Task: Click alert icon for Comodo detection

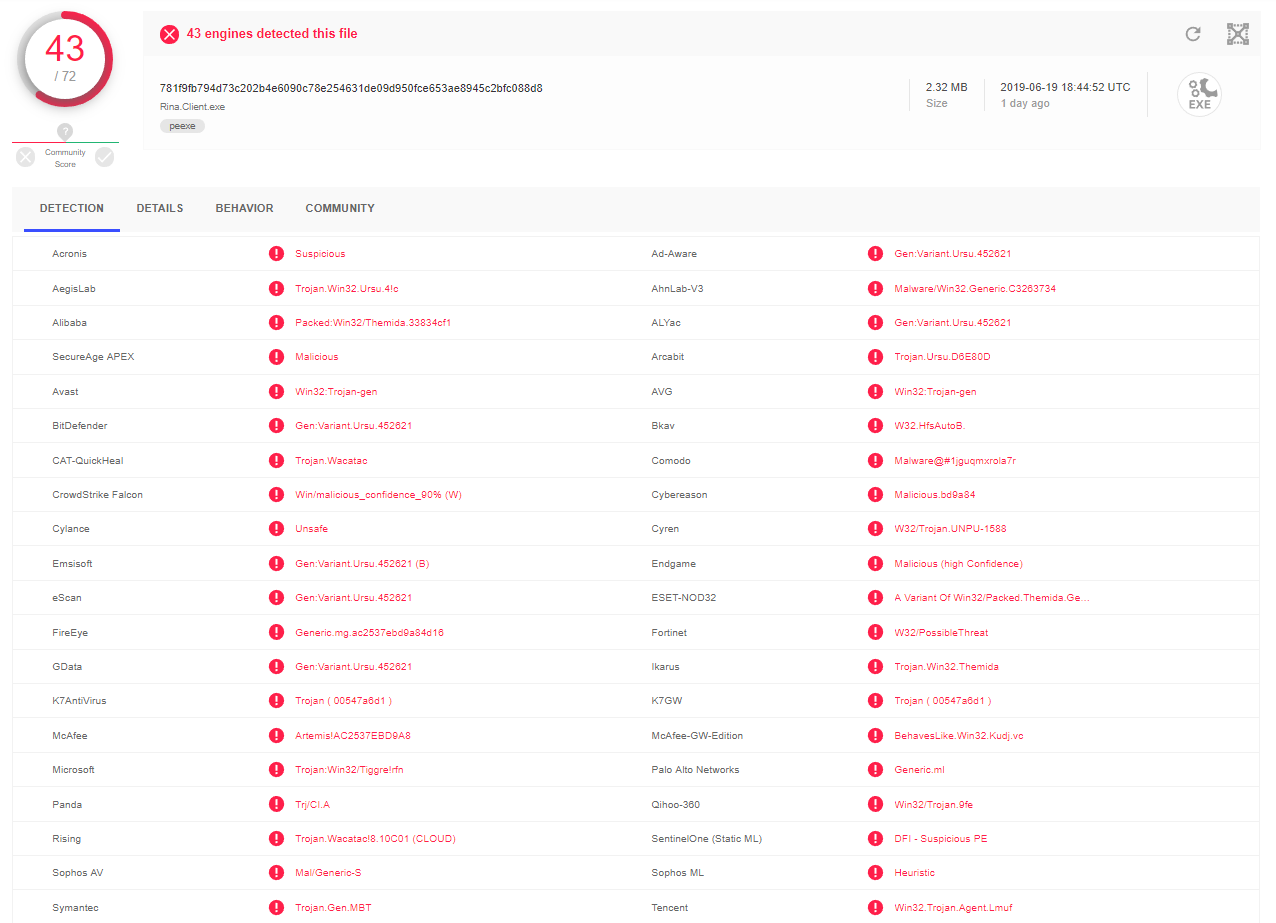Action: 875,461
